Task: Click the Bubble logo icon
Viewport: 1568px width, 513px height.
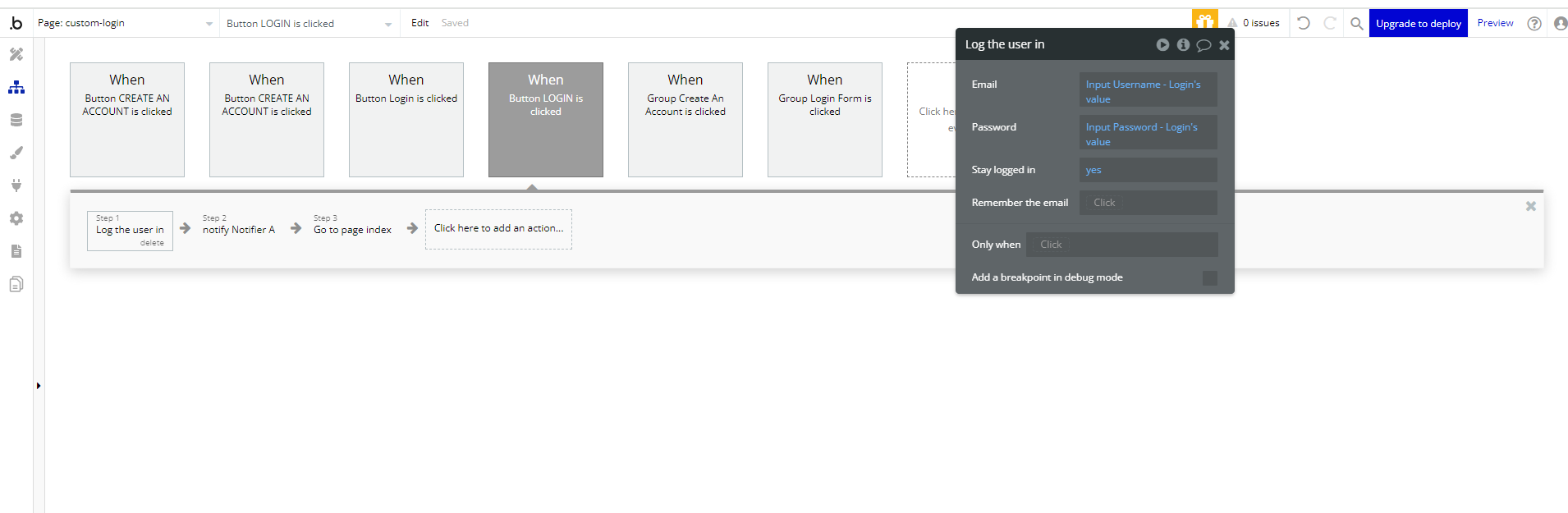Action: click(16, 23)
